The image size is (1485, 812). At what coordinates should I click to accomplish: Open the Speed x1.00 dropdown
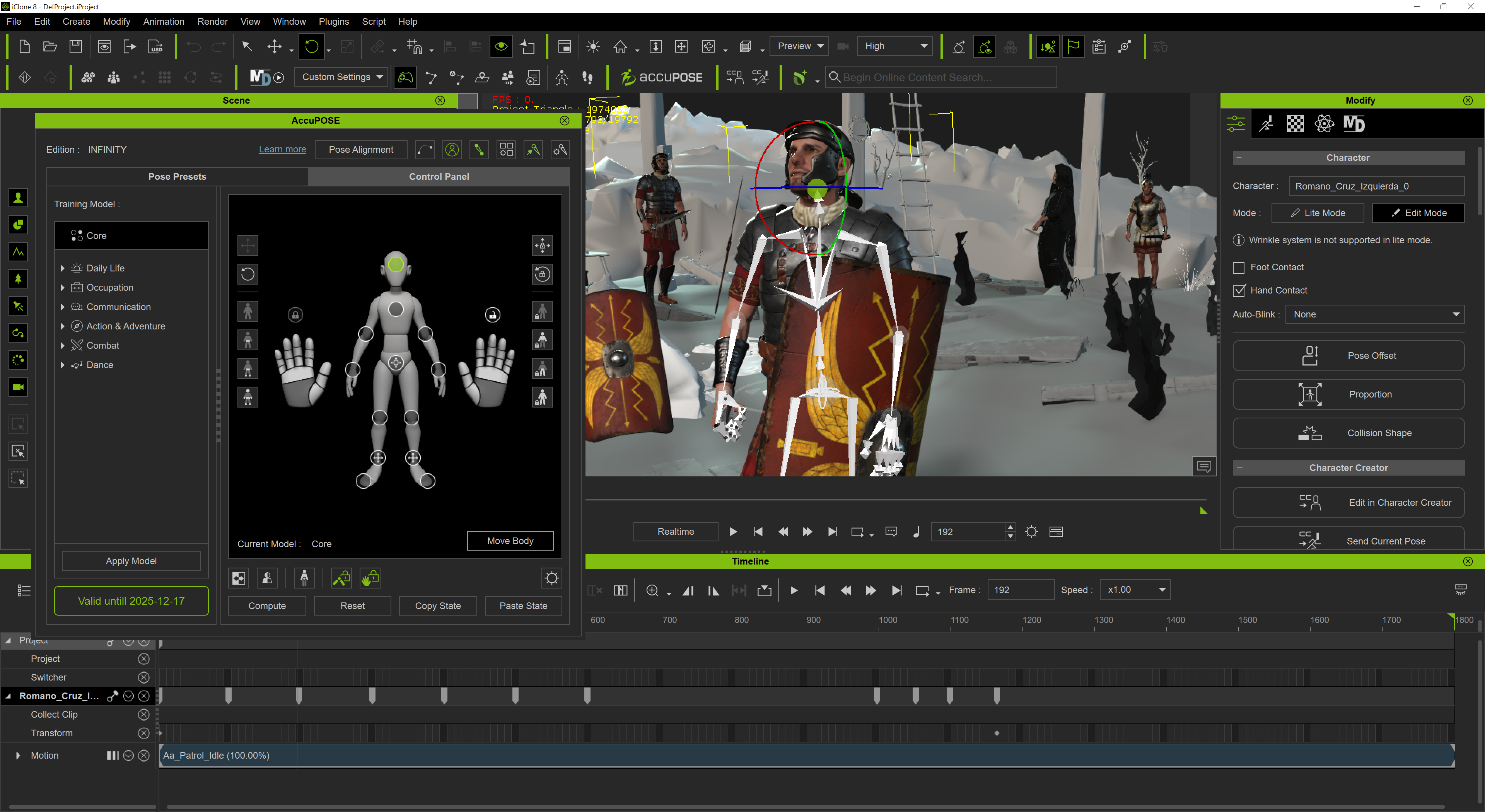[x=1135, y=590]
